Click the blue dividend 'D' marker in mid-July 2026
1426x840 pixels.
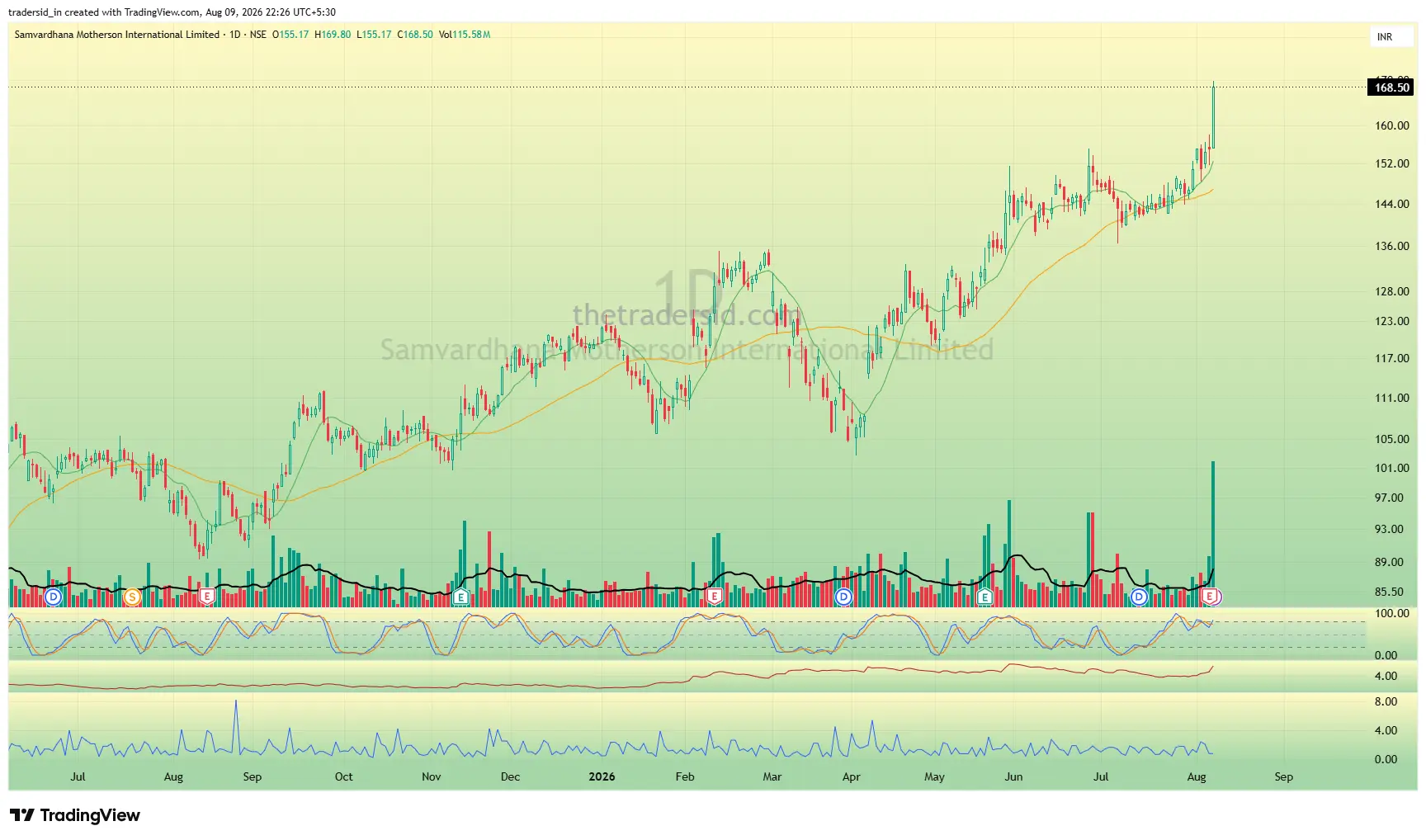1139,596
